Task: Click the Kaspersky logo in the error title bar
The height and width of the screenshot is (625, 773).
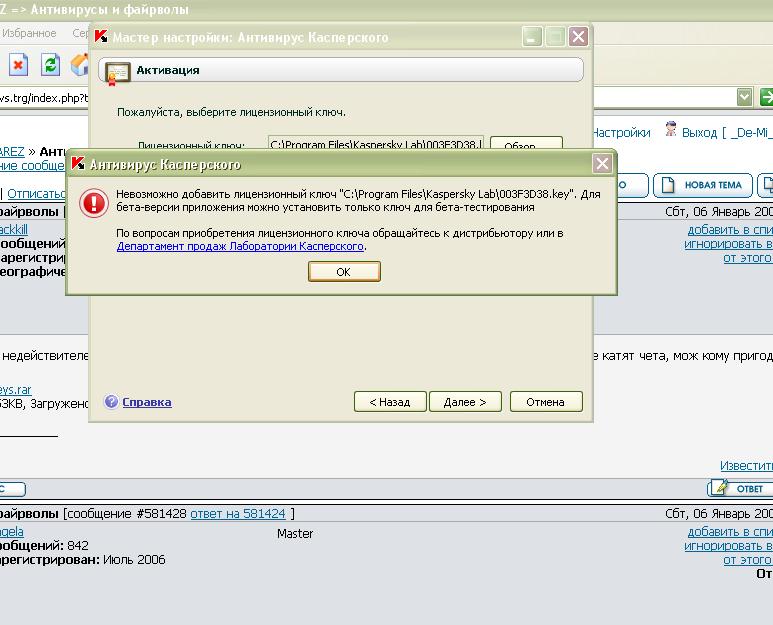Action: pyautogui.click(x=78, y=165)
